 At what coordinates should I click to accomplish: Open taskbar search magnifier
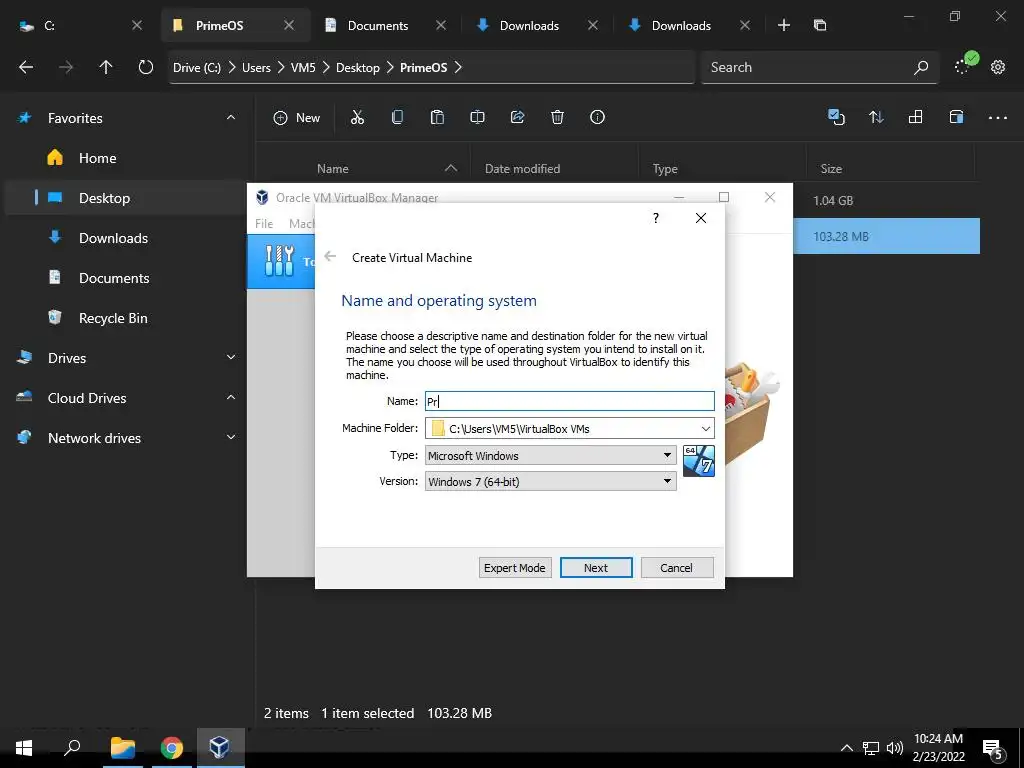[x=72, y=748]
